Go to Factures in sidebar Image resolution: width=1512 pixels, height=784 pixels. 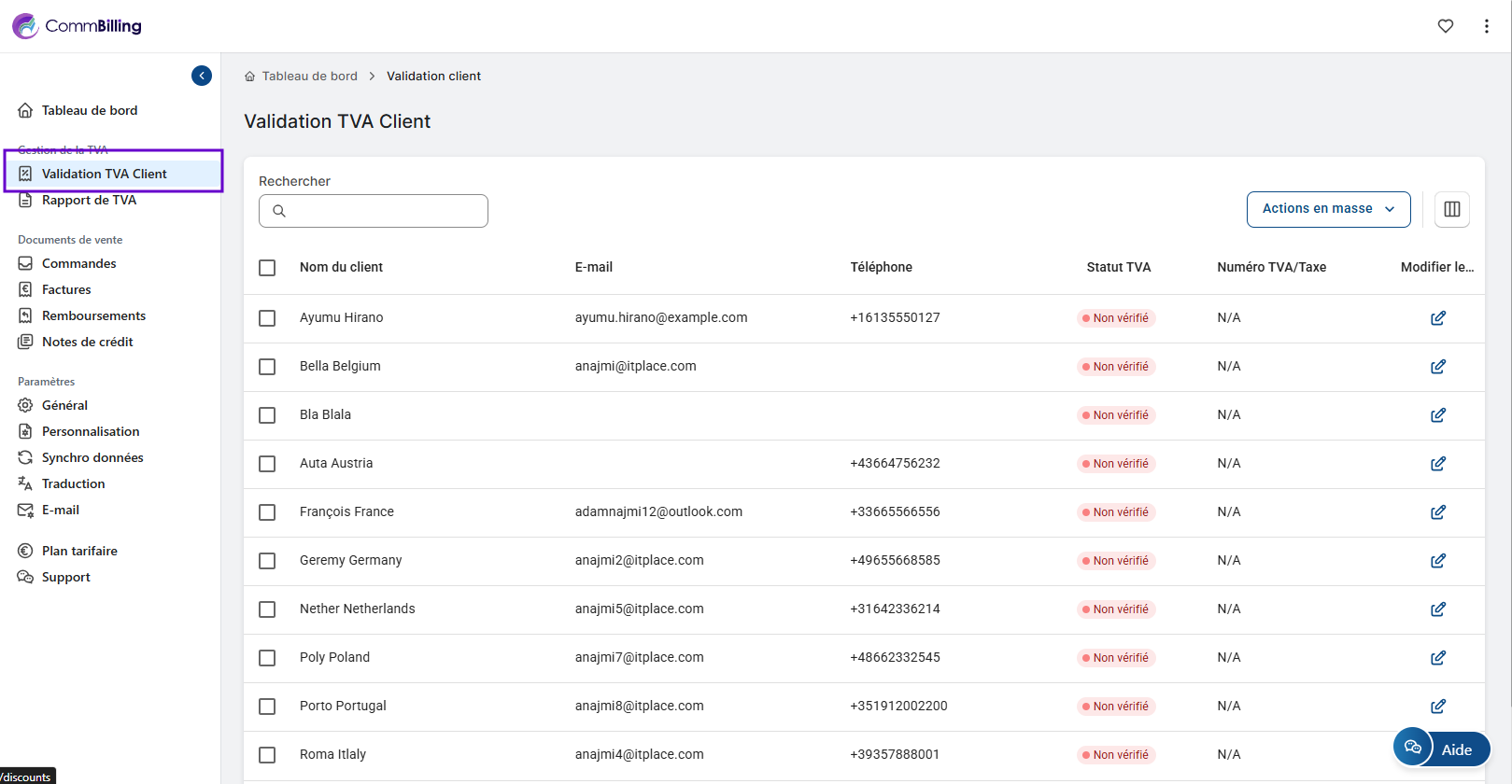point(66,289)
